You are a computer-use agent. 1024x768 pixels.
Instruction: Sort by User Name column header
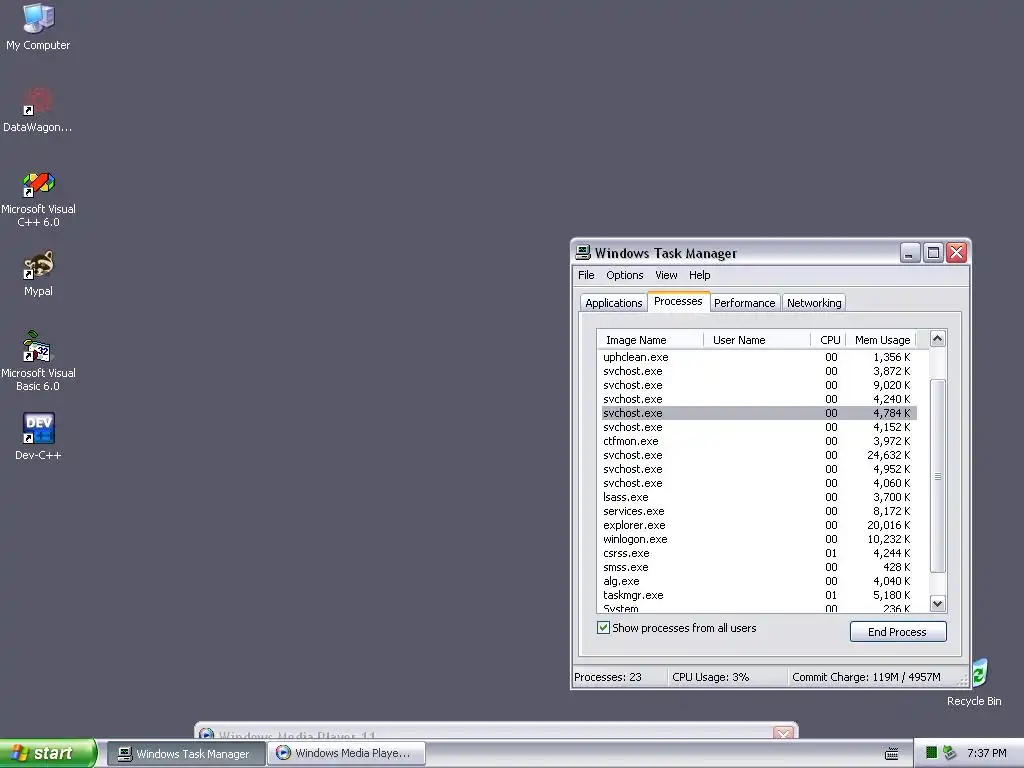click(757, 340)
